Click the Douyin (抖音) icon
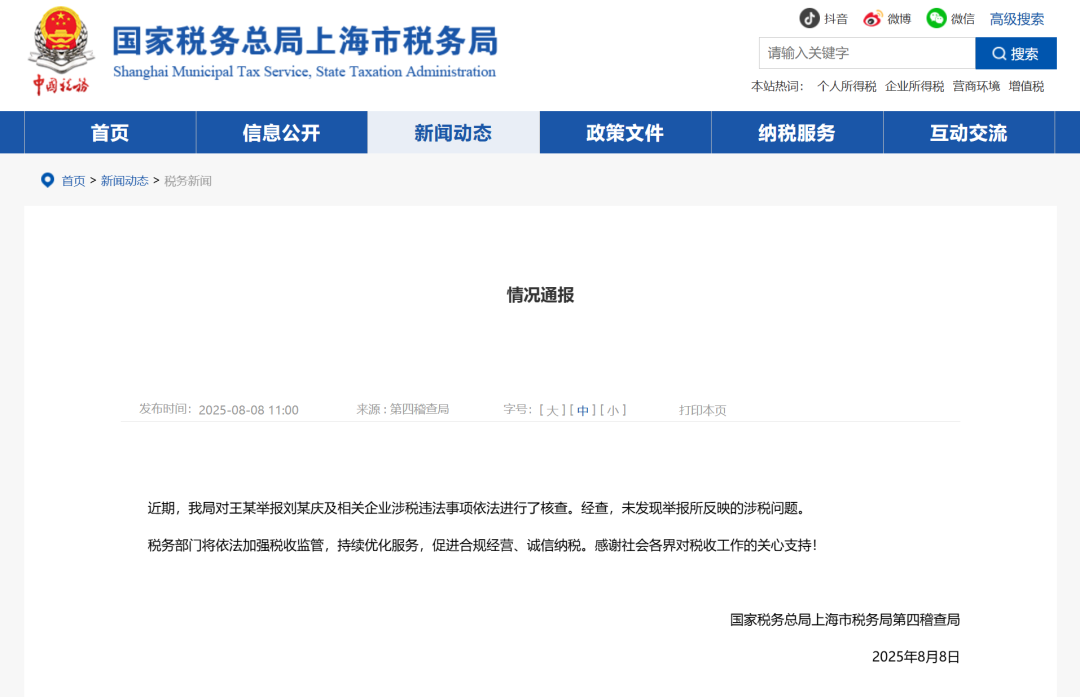Screen dimensions: 1080x697 click(x=809, y=18)
